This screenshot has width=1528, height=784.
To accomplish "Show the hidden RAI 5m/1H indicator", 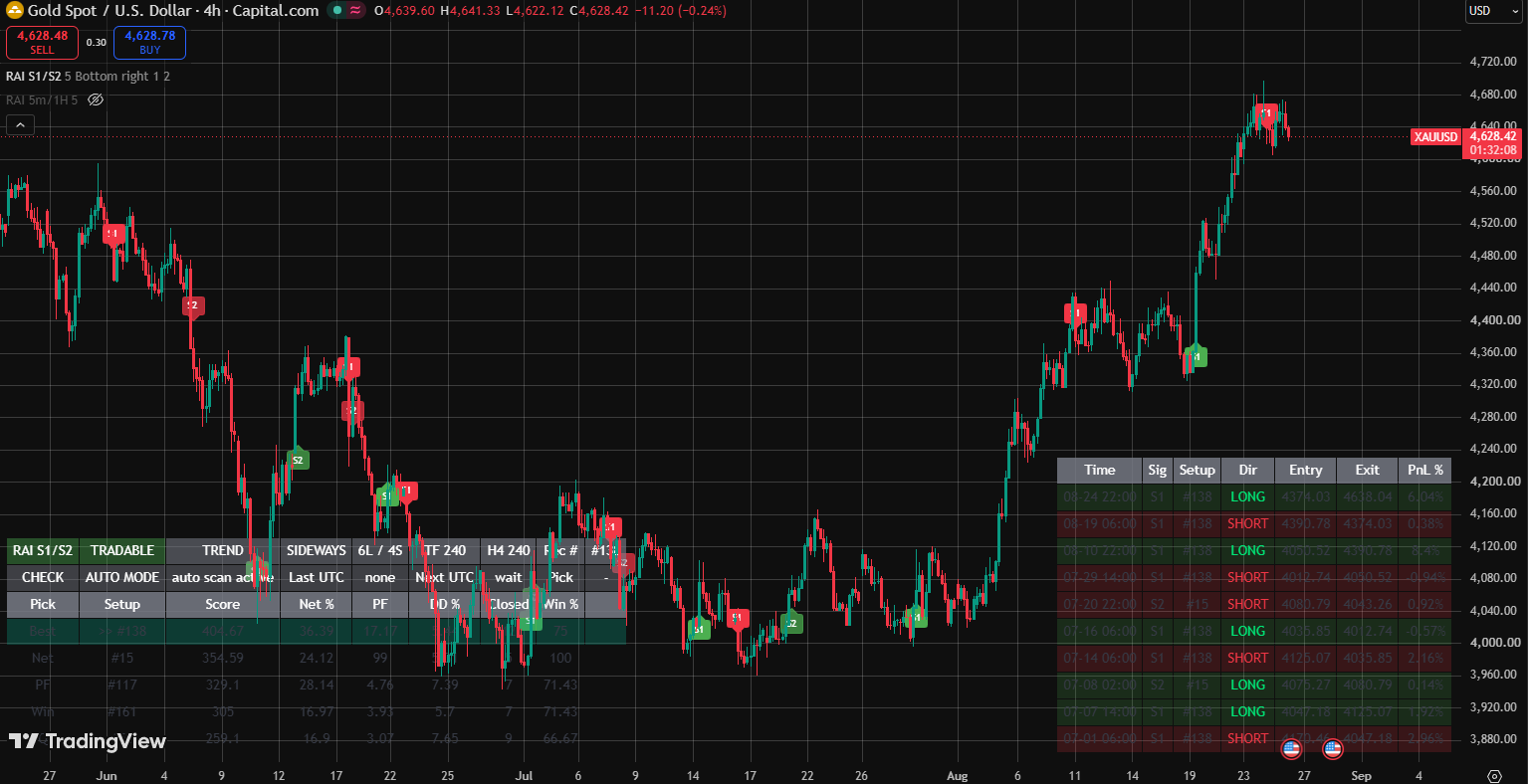I will [96, 99].
